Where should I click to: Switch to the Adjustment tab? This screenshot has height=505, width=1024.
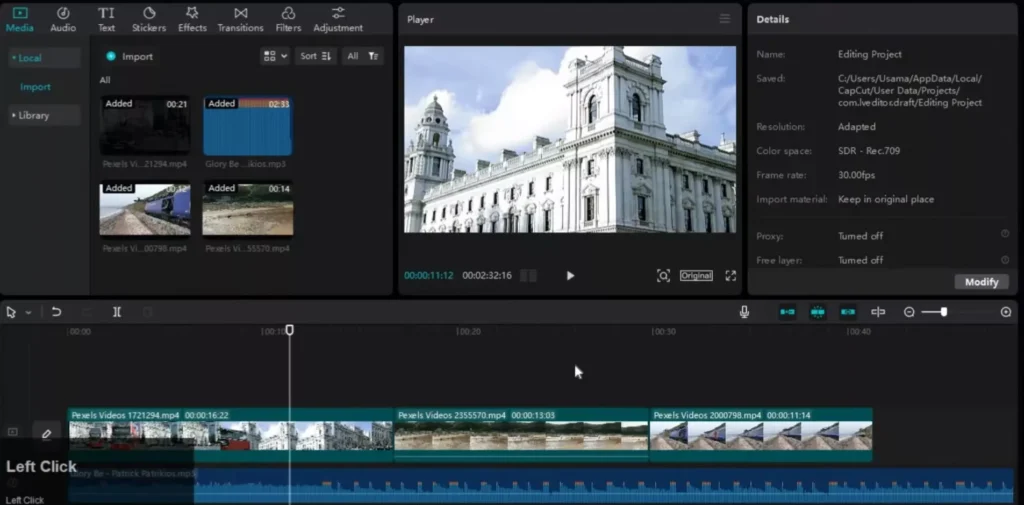coord(338,20)
